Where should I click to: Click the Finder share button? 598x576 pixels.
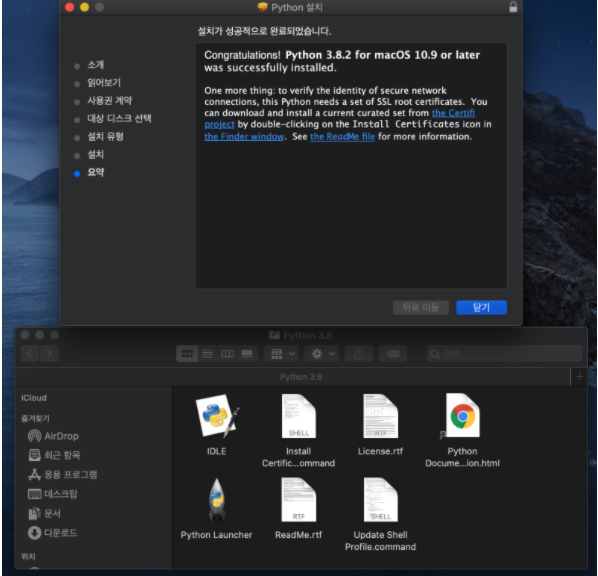(358, 354)
